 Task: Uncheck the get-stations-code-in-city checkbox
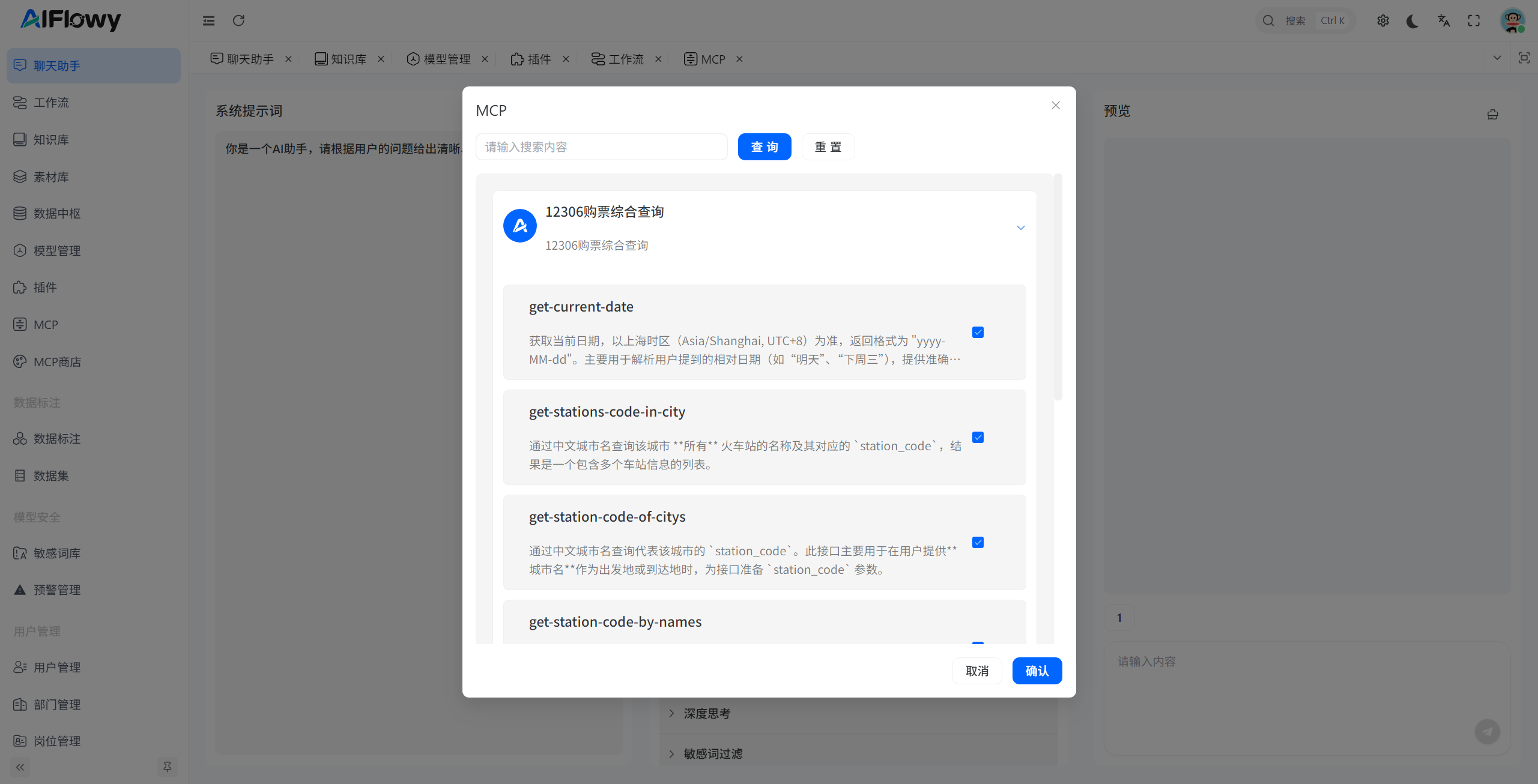(978, 437)
